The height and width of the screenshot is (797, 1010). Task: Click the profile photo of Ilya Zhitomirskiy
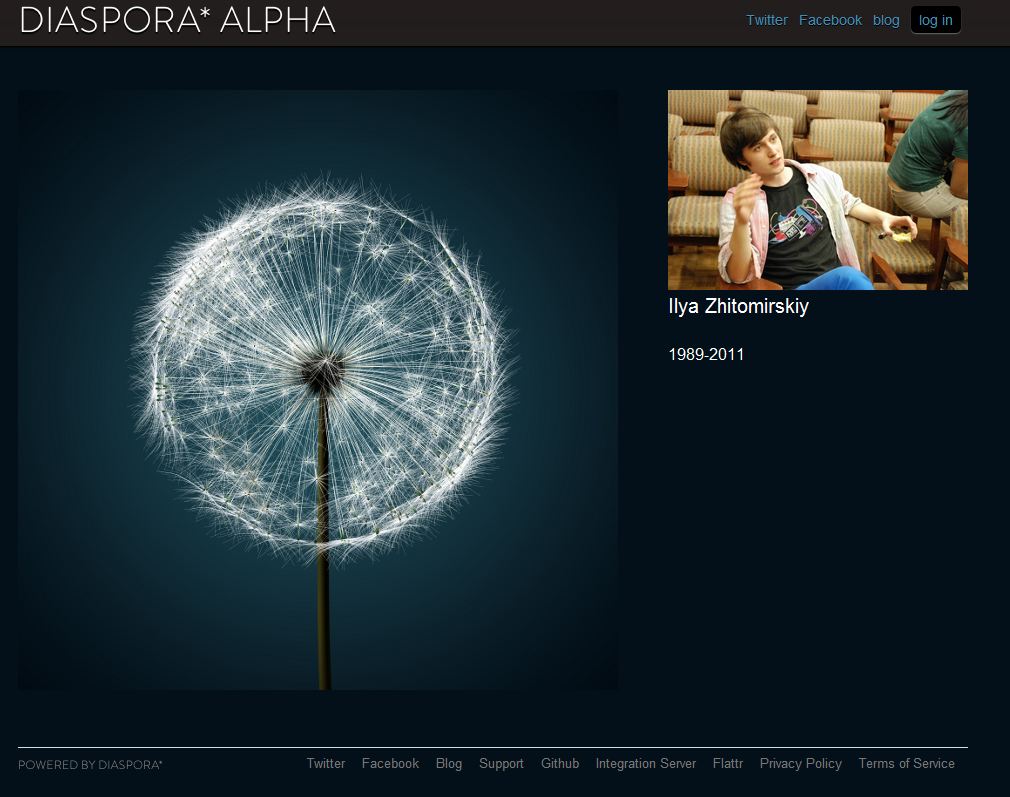817,190
